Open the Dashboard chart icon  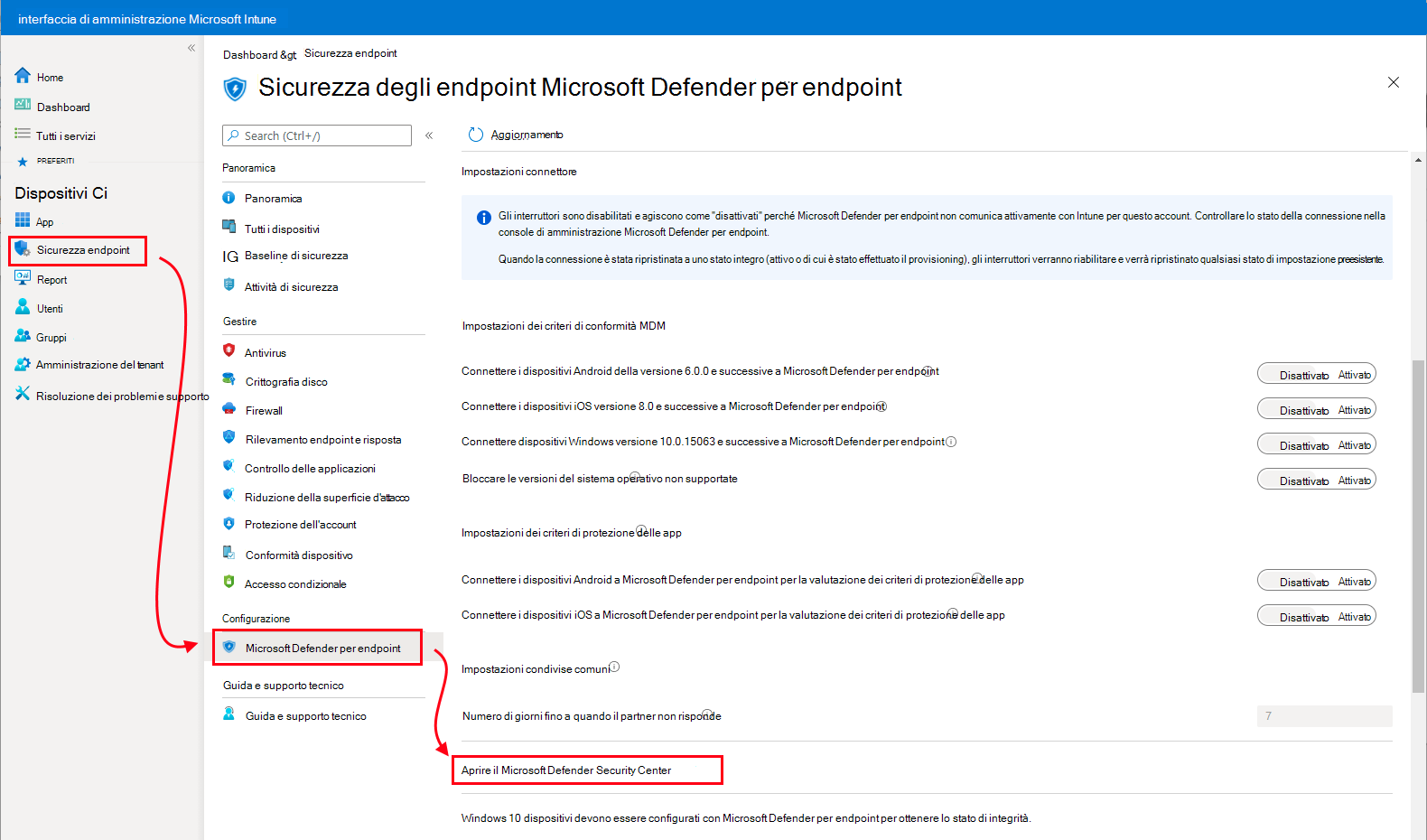coord(23,105)
